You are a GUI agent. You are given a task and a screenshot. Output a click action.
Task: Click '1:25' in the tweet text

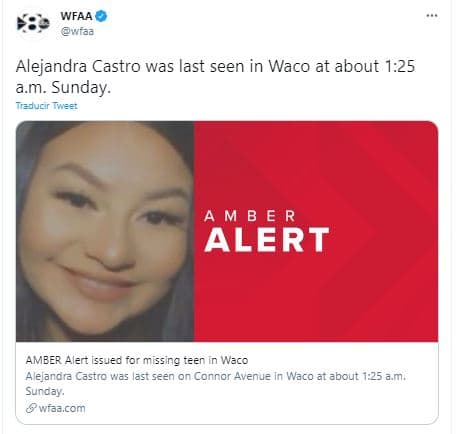(400, 66)
